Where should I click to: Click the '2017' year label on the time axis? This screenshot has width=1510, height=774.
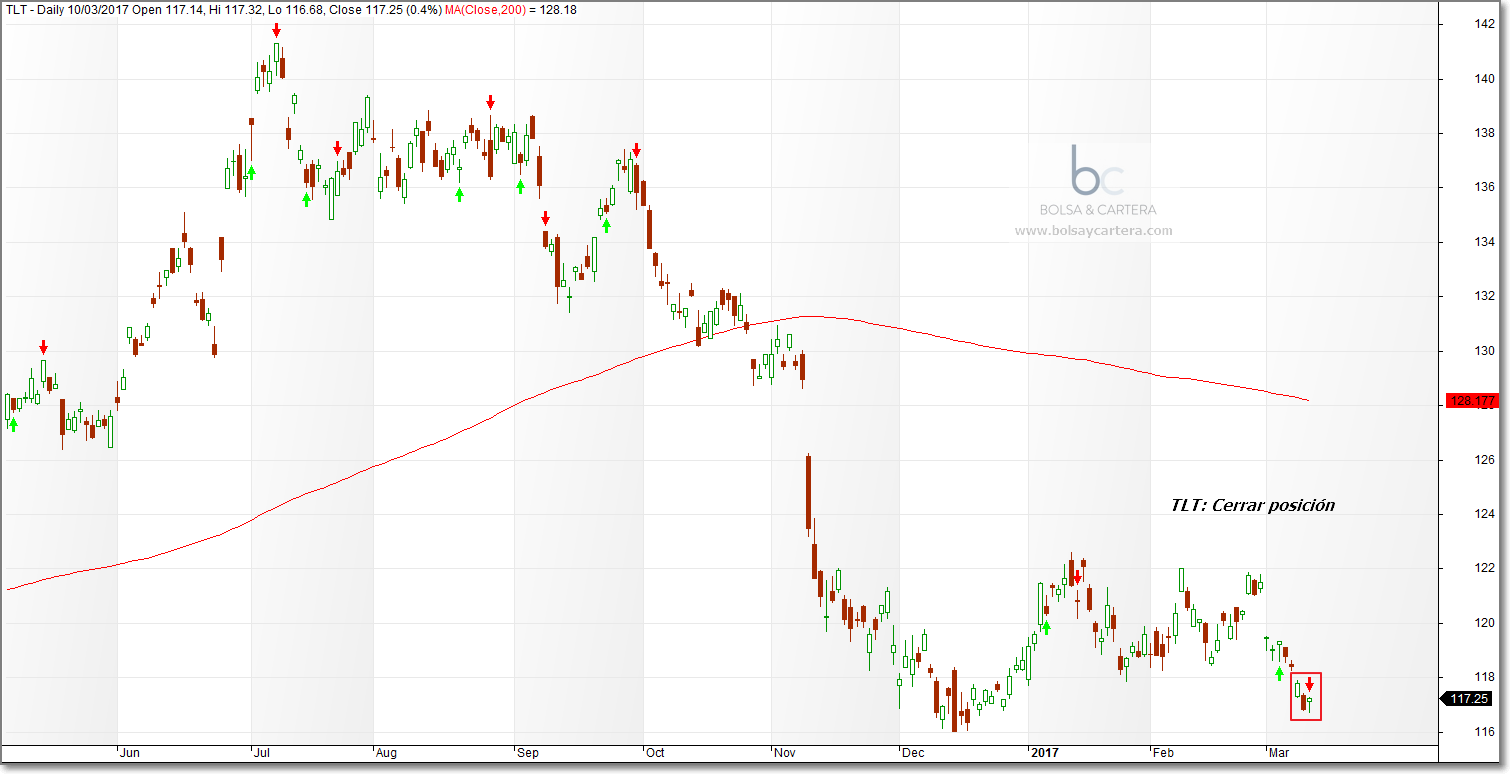click(1045, 753)
